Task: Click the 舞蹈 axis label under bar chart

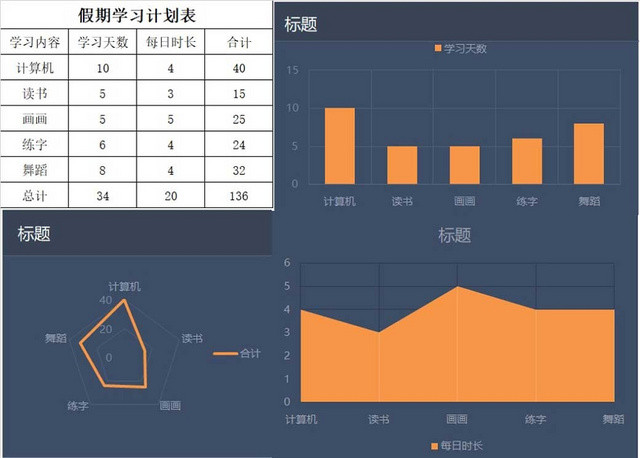Action: (x=589, y=201)
